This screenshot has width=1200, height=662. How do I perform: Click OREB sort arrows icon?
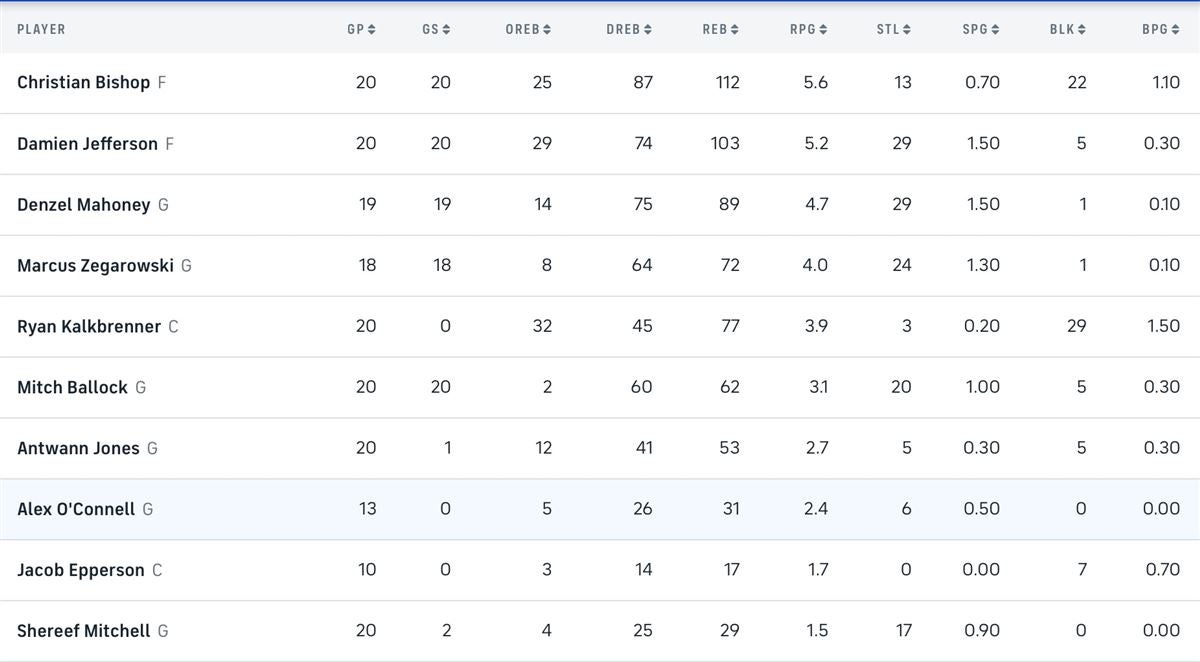coord(548,30)
